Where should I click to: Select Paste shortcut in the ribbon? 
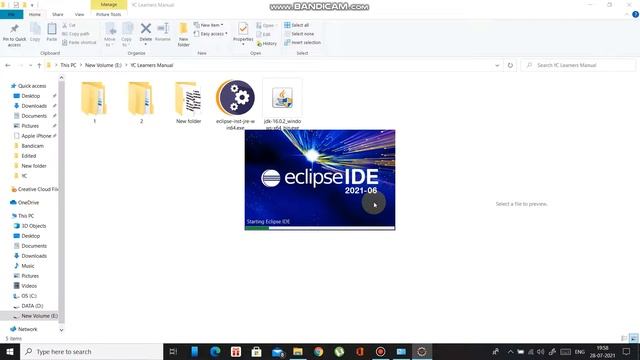[80, 42]
